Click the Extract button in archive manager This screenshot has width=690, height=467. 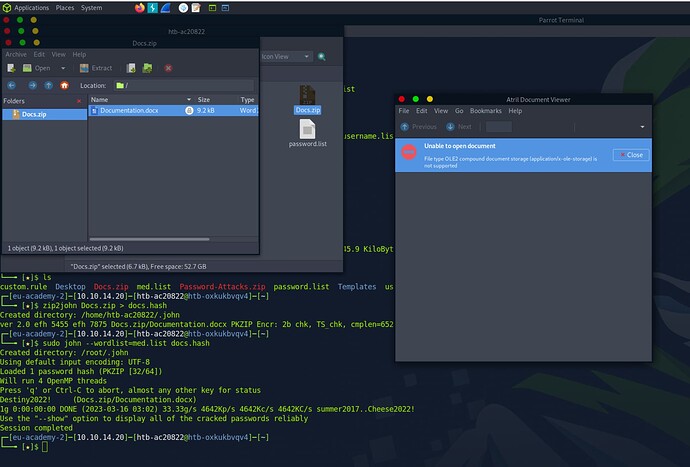pyautogui.click(x=97, y=68)
